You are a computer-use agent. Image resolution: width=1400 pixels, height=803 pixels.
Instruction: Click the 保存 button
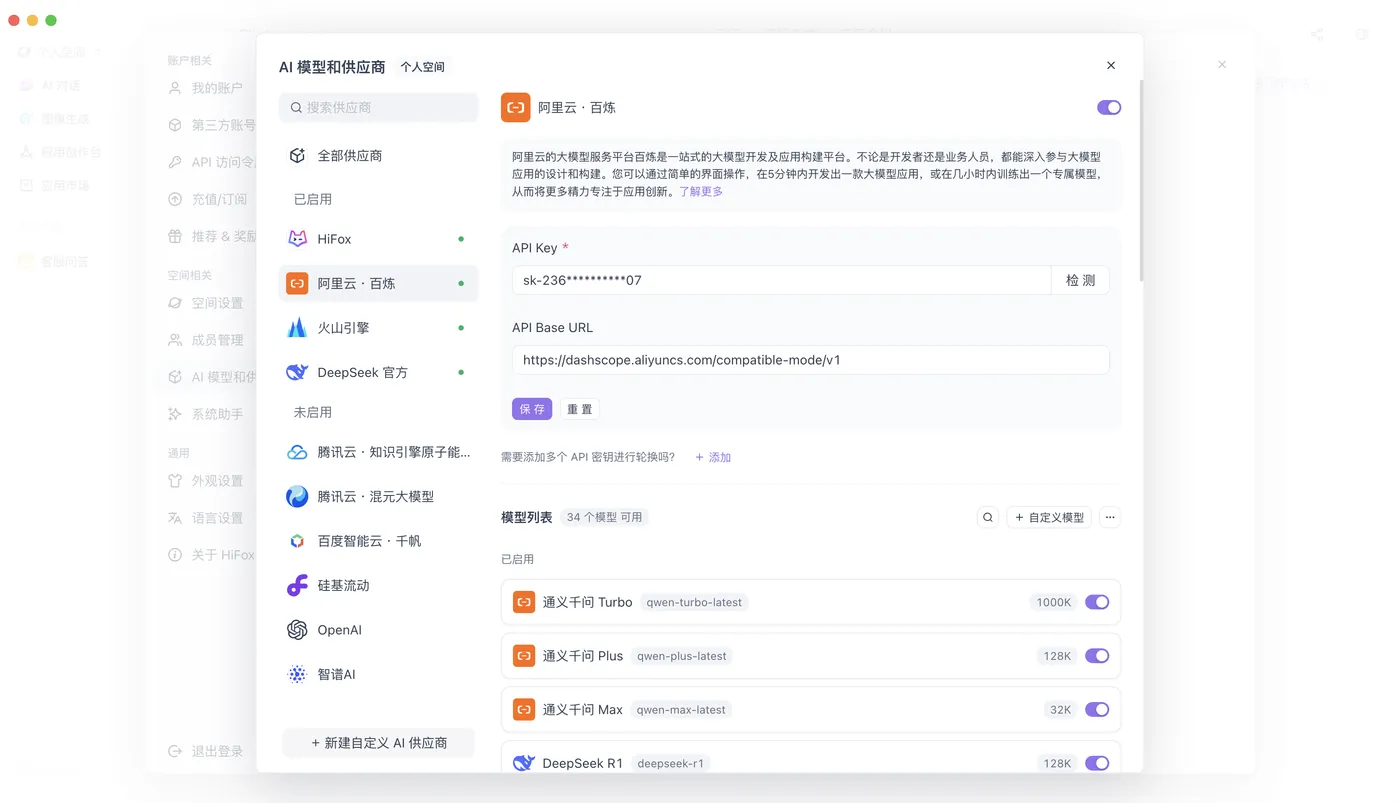[532, 409]
